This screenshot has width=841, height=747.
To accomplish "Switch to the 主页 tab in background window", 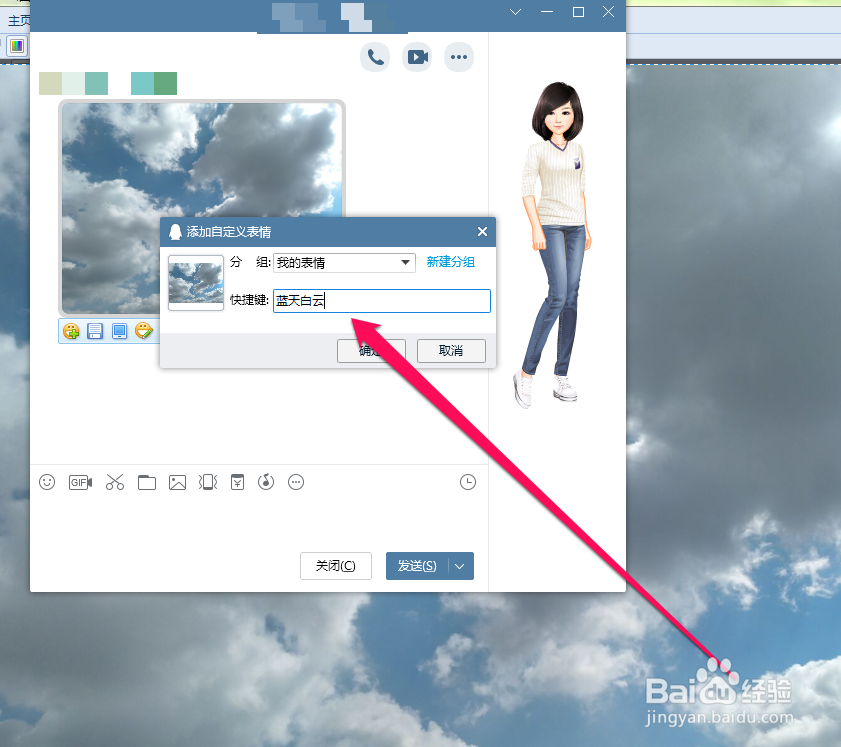I will (18, 20).
